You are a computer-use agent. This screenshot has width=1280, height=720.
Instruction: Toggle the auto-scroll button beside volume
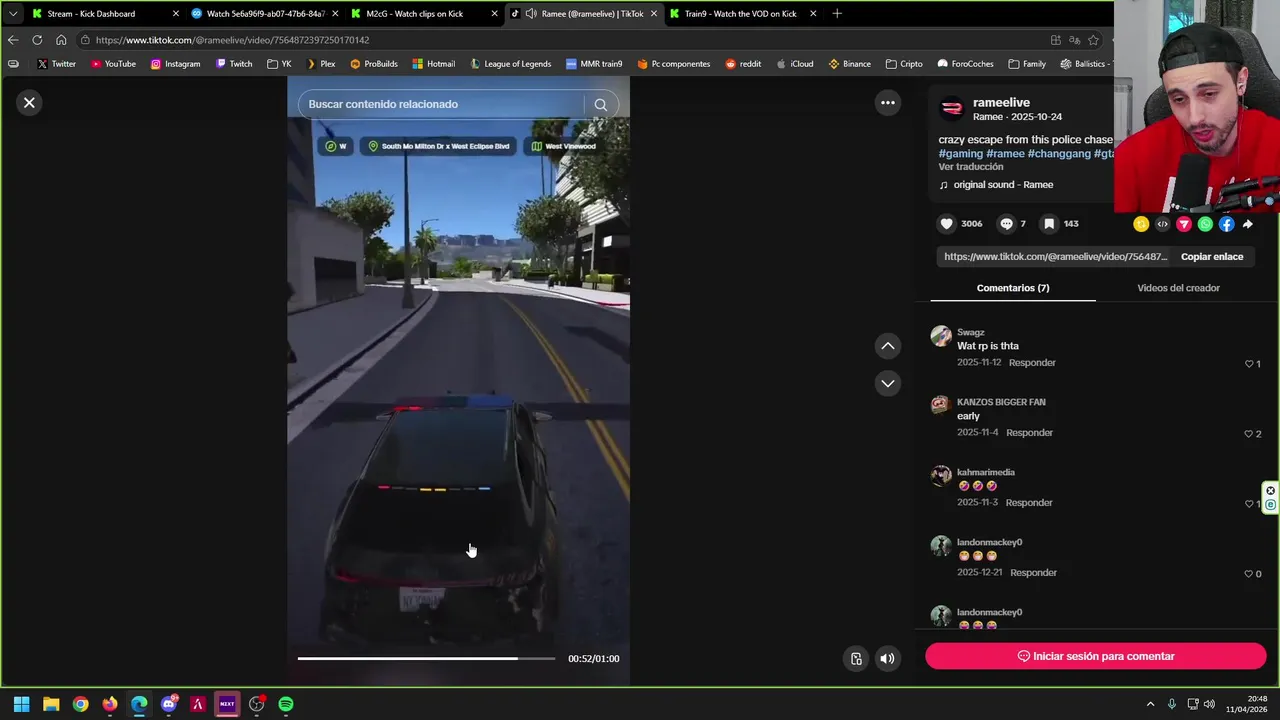point(856,658)
